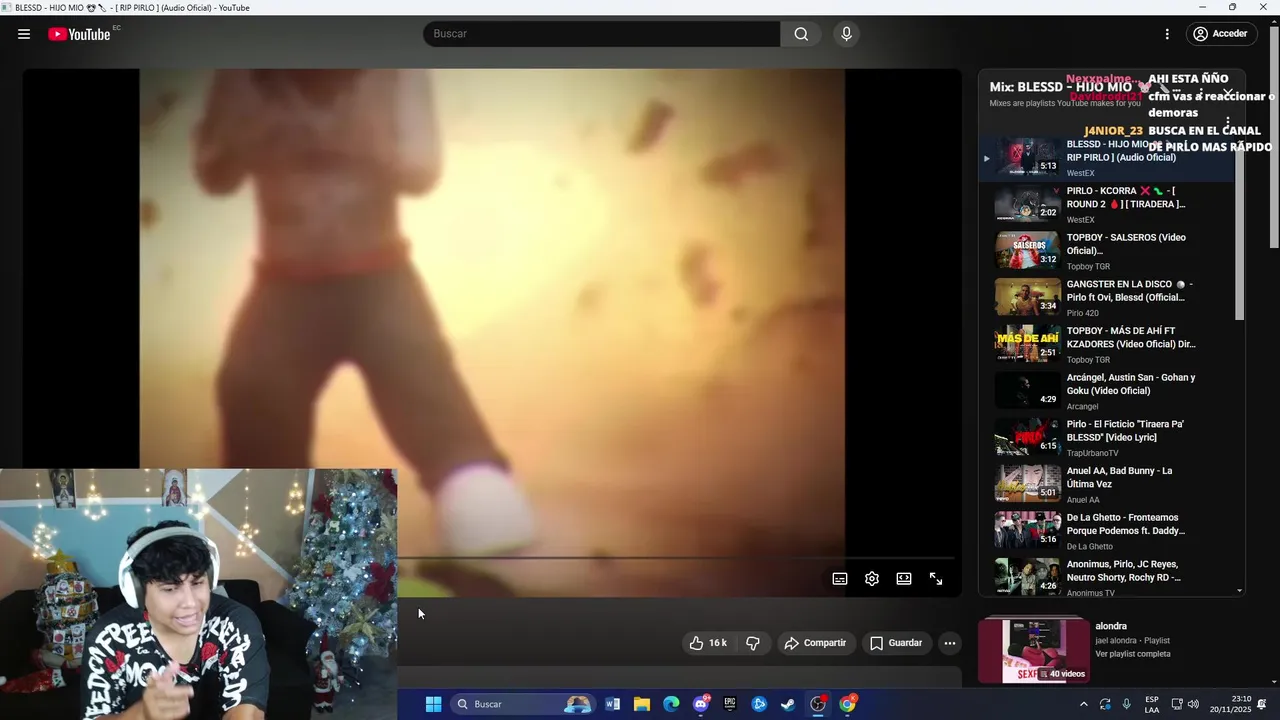This screenshot has height=720, width=1280.
Task: Sign in with the Acceder button
Action: [x=1221, y=34]
